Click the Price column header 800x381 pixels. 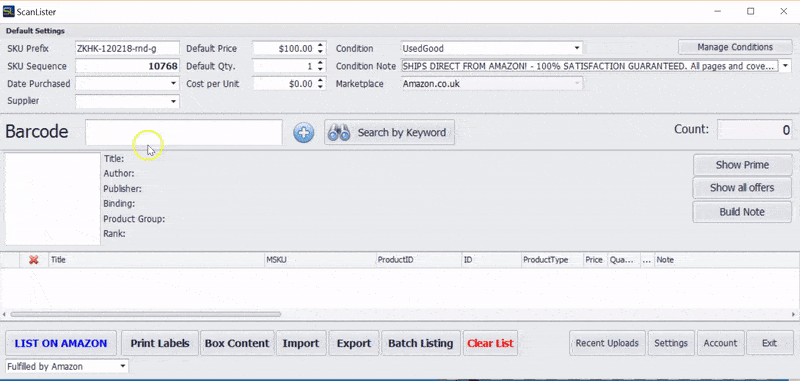pos(595,260)
